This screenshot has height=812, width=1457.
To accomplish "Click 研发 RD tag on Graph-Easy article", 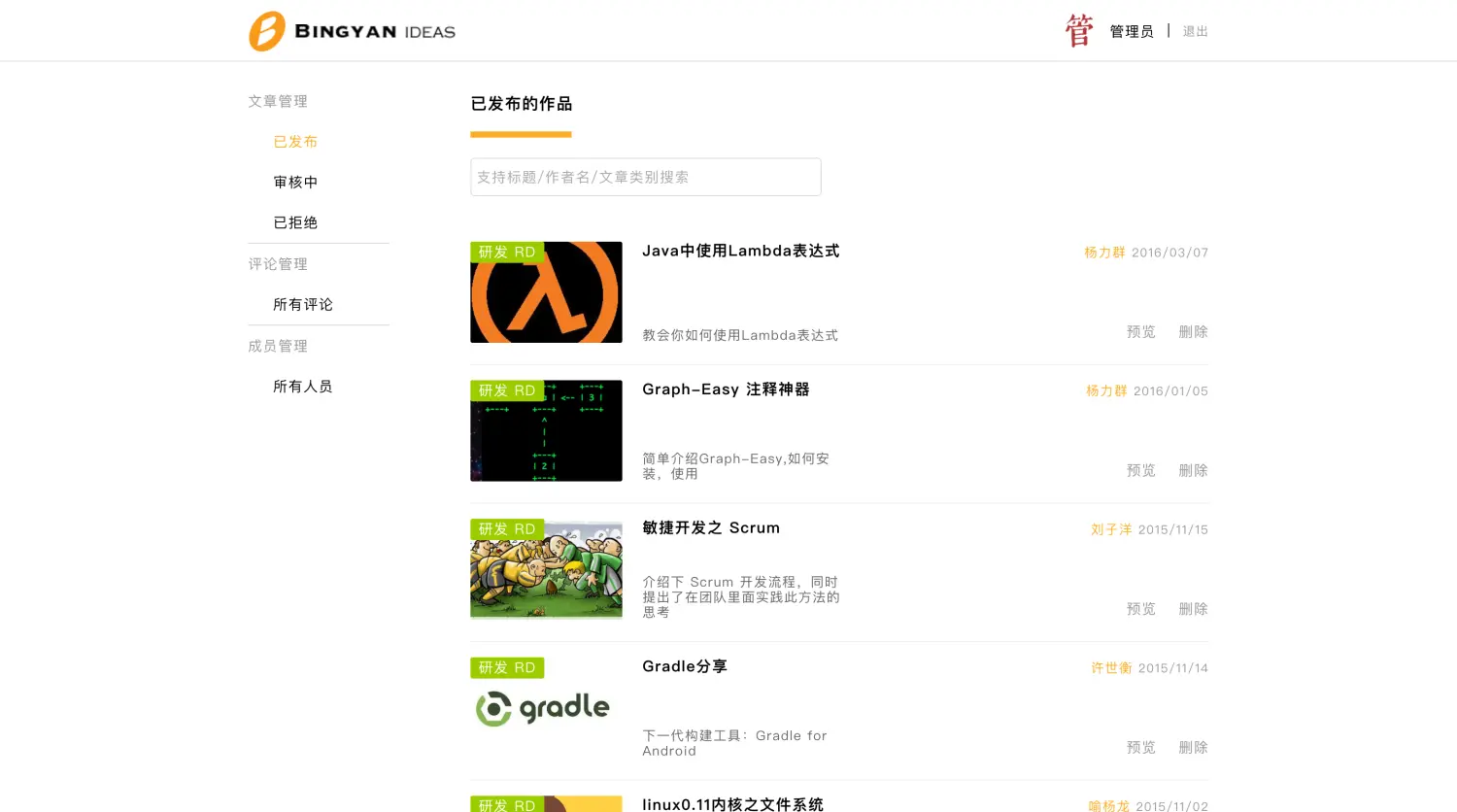I will pyautogui.click(x=507, y=390).
